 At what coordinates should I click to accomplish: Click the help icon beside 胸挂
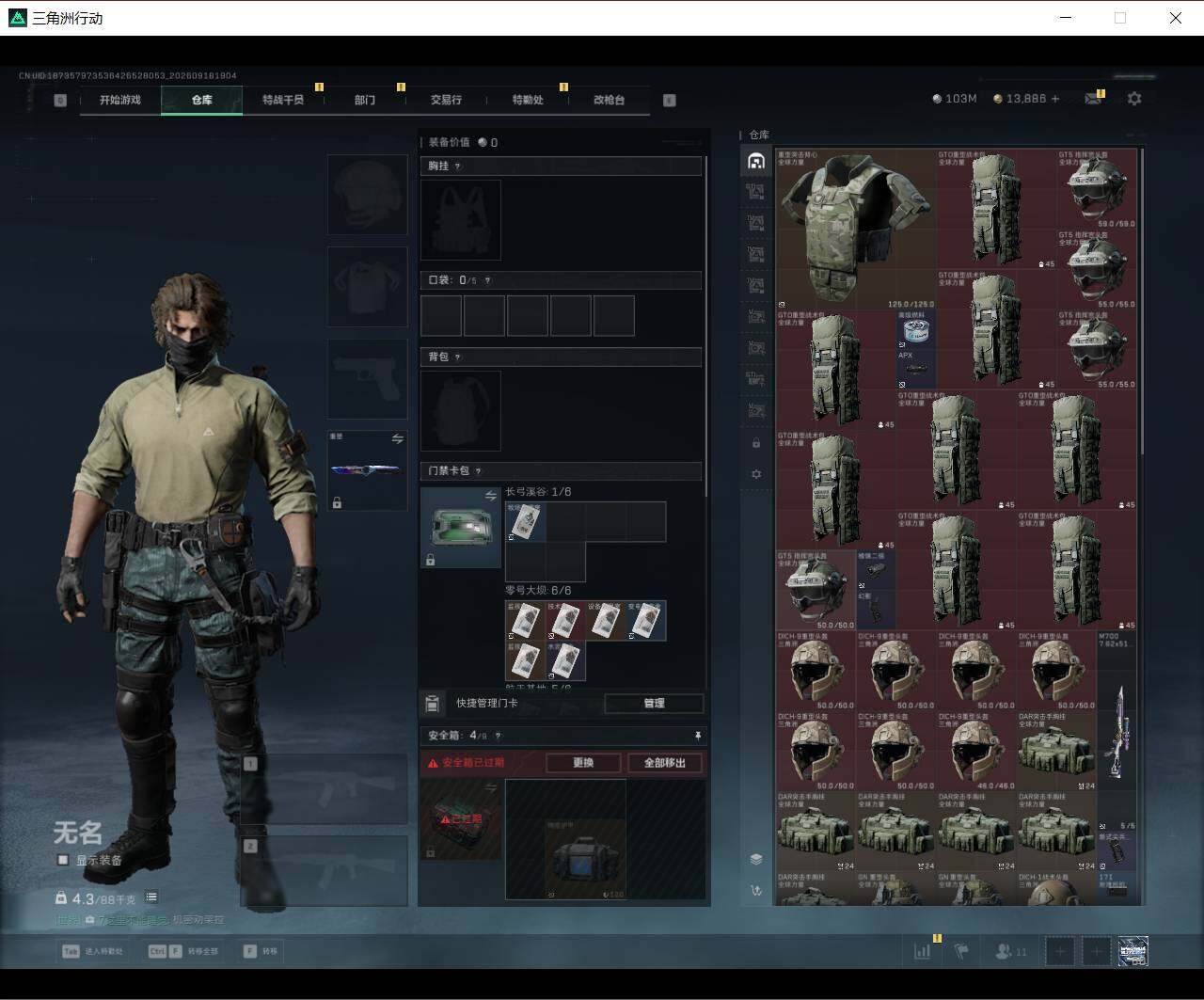click(x=458, y=167)
